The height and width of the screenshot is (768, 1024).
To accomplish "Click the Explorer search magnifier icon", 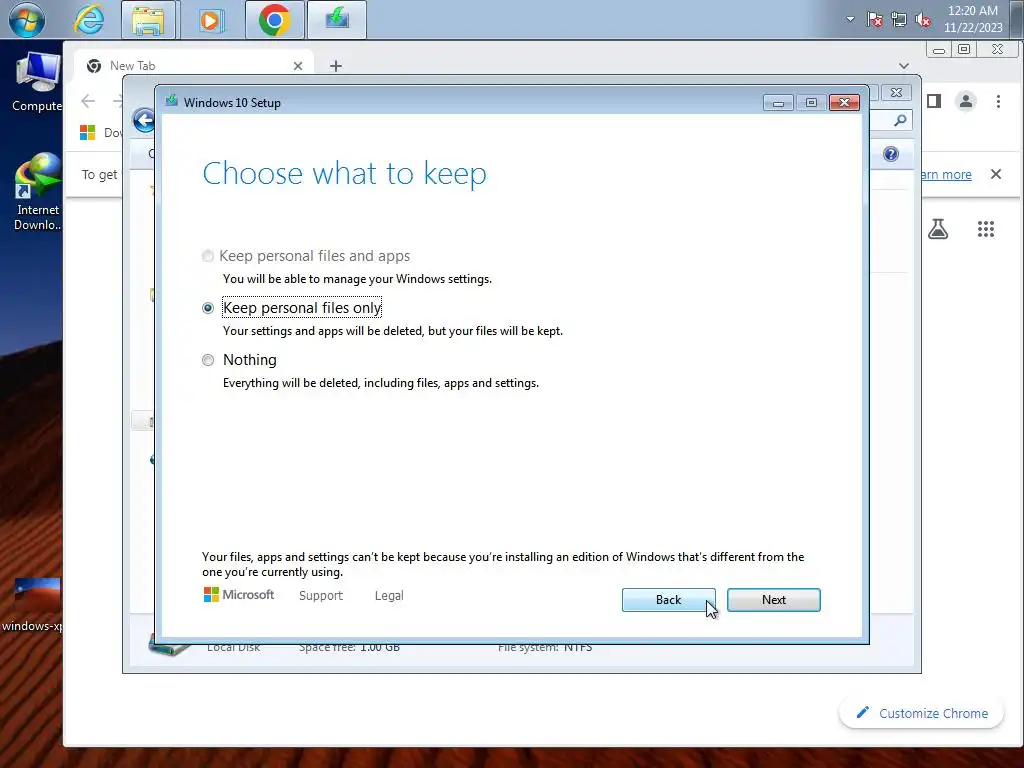I will click(900, 120).
